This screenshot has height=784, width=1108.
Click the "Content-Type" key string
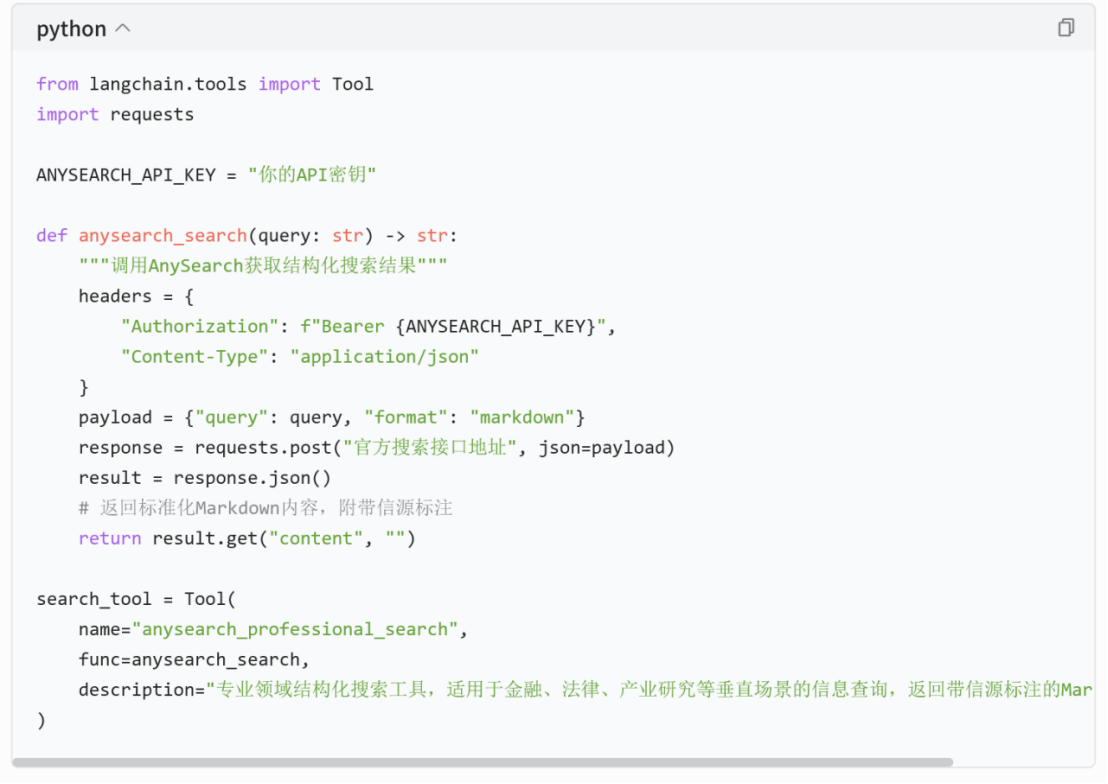194,357
